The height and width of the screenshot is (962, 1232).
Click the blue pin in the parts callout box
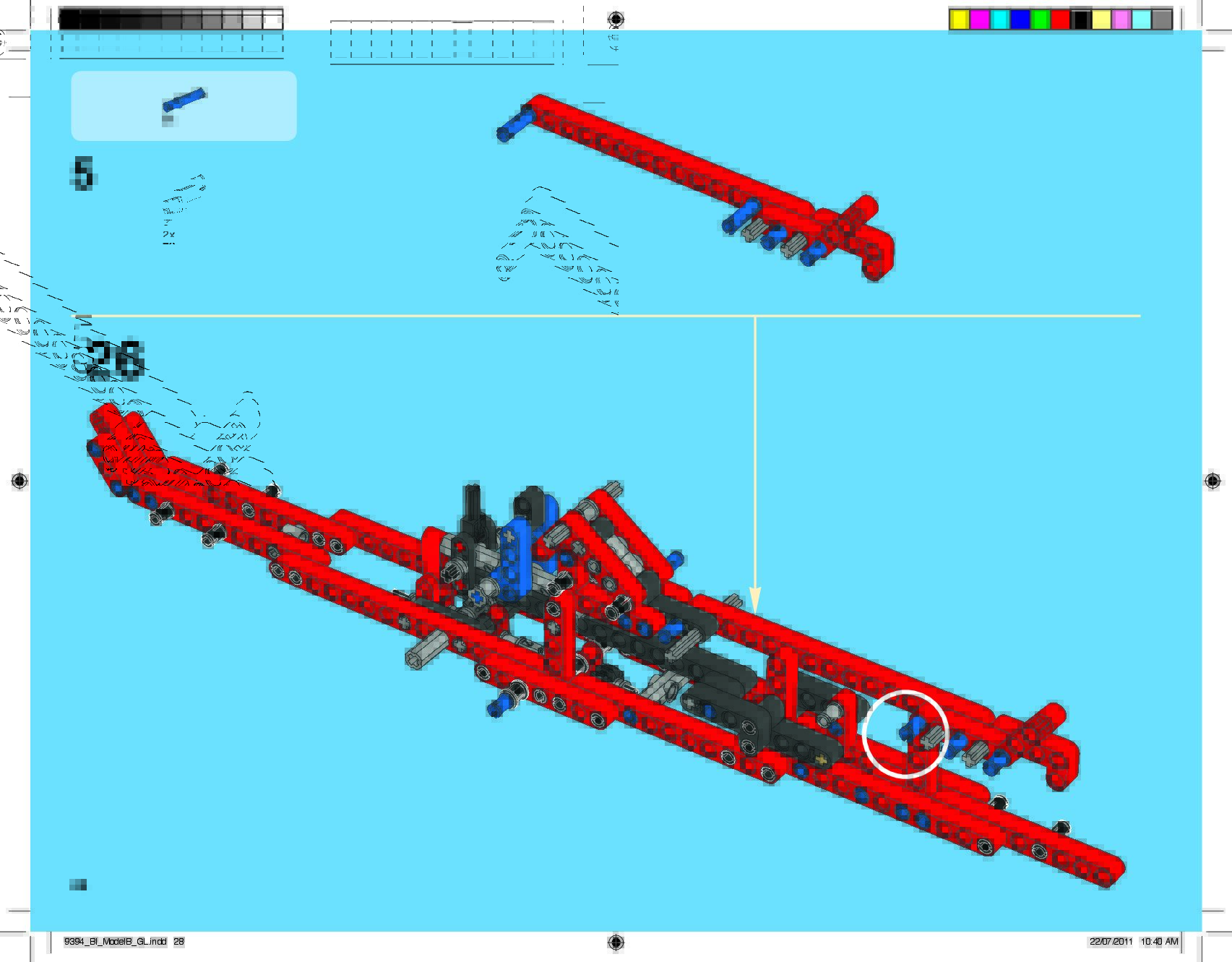(x=184, y=101)
